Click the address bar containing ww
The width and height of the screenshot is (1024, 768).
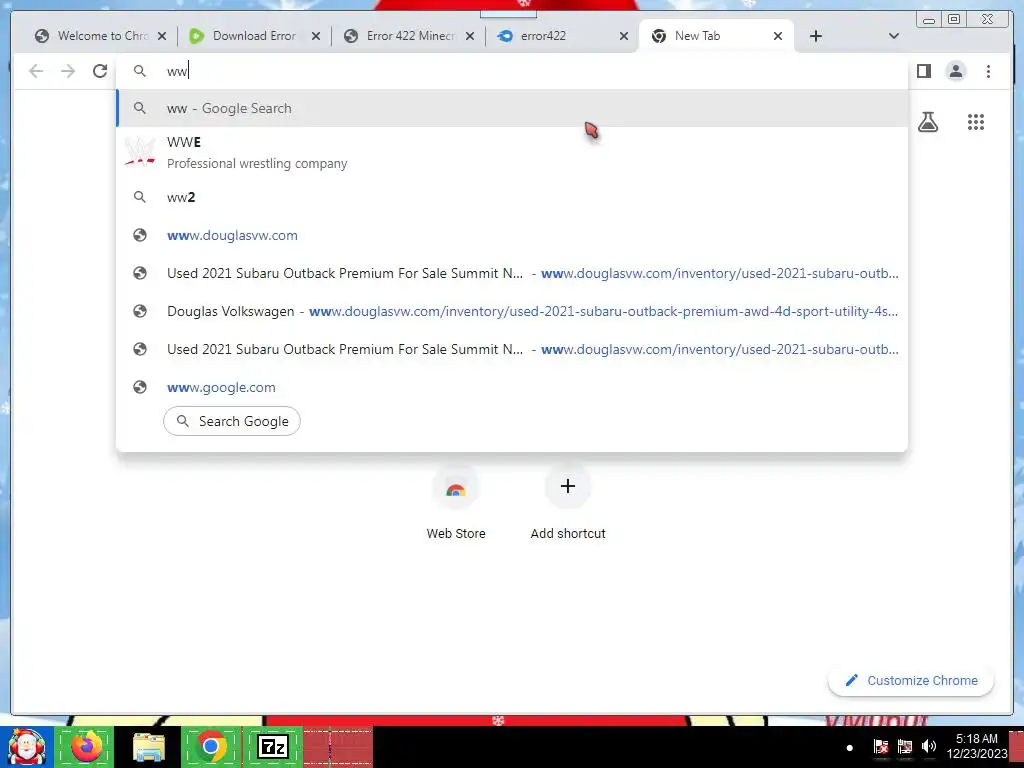[x=512, y=71]
